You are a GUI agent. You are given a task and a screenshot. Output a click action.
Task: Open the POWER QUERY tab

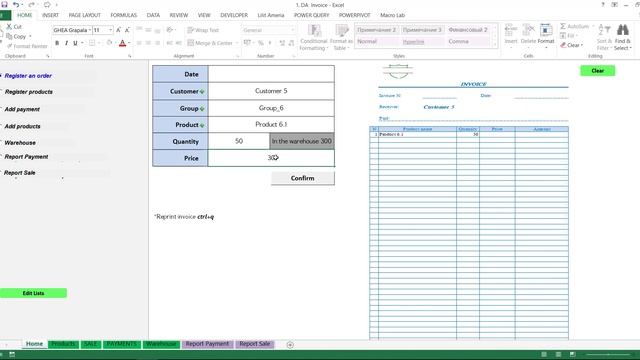tap(311, 15)
